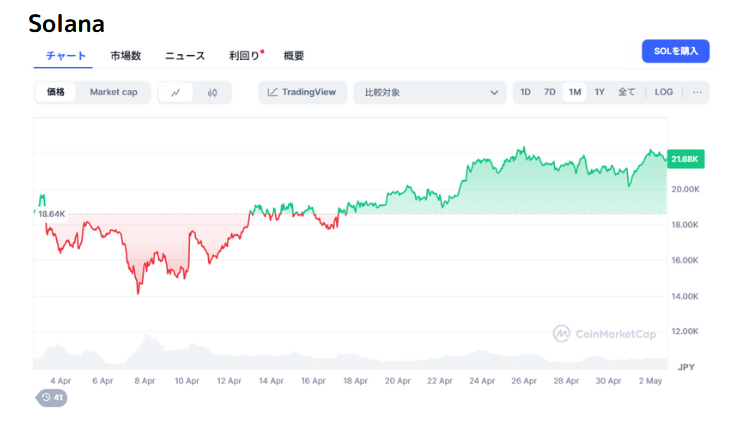Click the 8 Apr date label
Image resolution: width=753 pixels, height=427 pixels.
(145, 381)
